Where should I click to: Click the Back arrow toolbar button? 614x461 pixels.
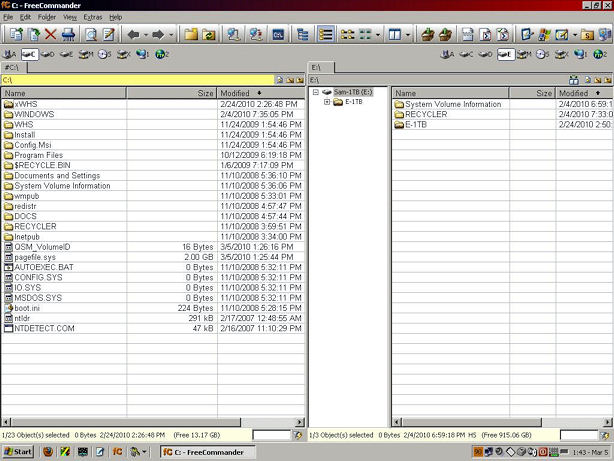tap(134, 34)
